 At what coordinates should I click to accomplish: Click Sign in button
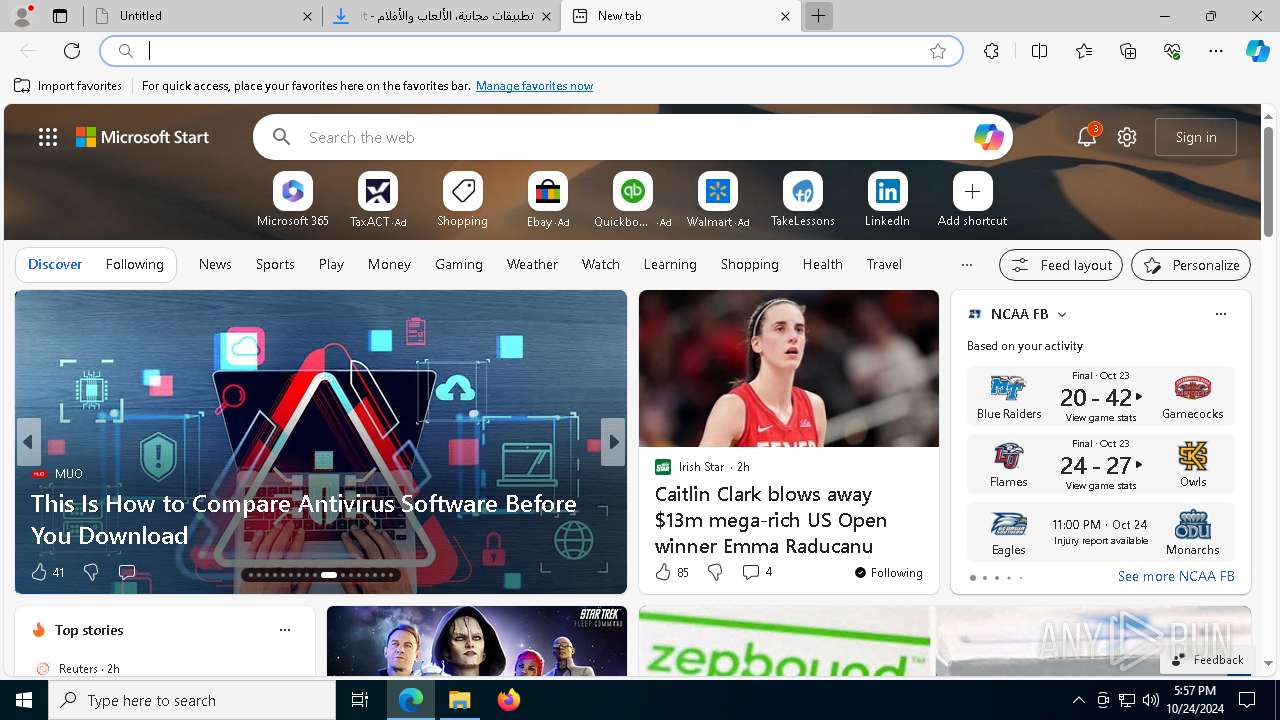click(x=1196, y=137)
